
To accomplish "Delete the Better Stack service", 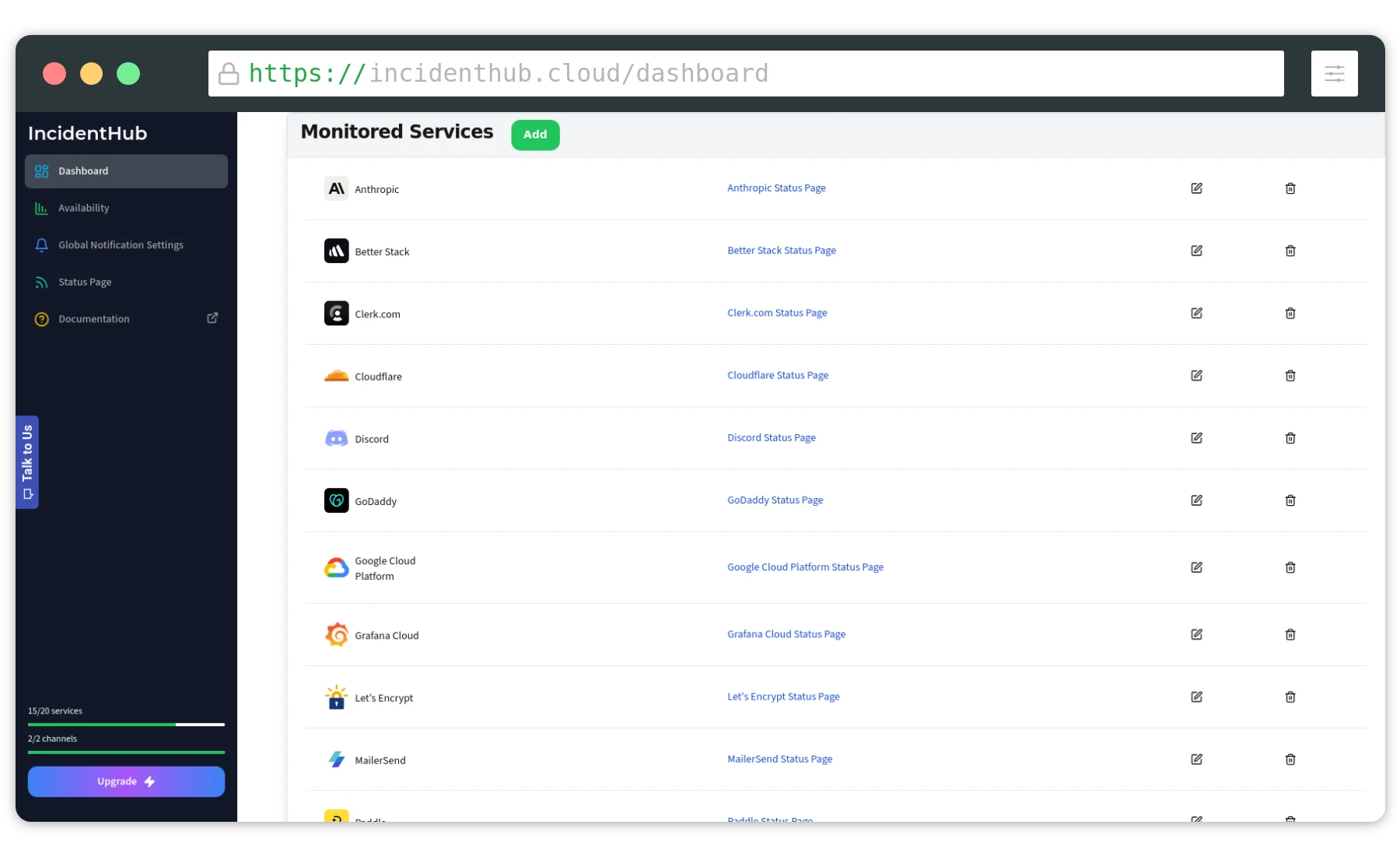I will (x=1290, y=251).
